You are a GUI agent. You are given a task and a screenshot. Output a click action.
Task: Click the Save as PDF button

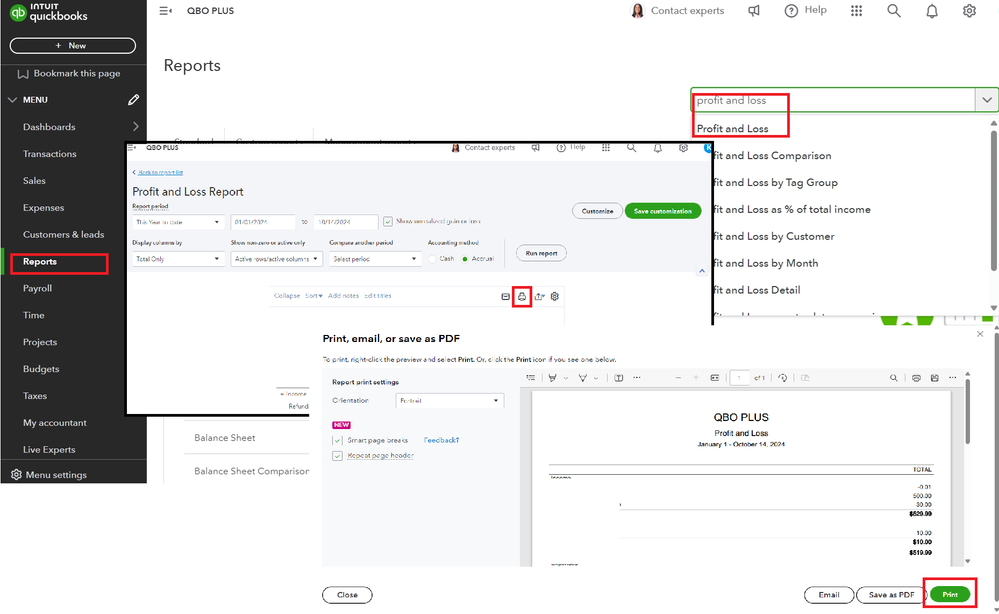(891, 595)
